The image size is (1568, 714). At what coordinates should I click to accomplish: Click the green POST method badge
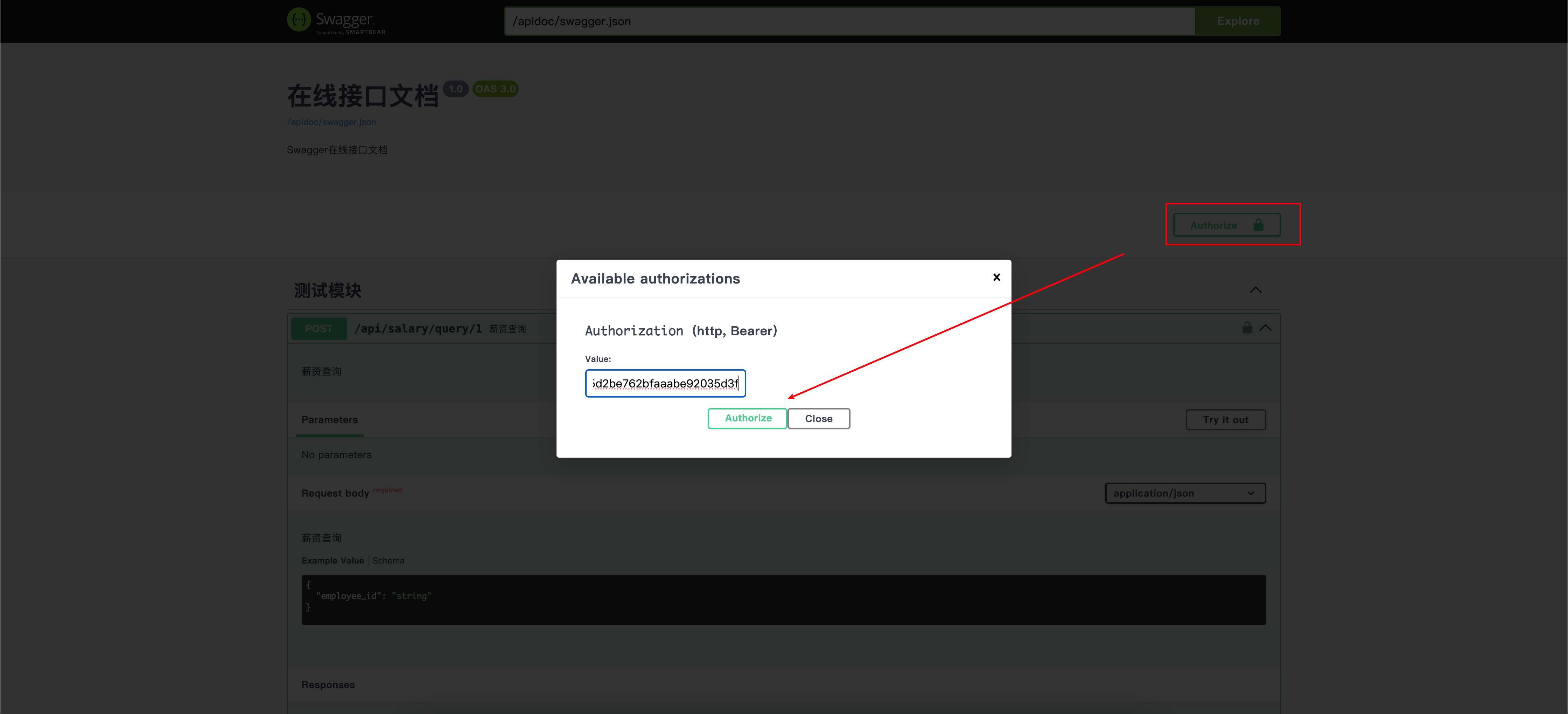click(x=318, y=329)
